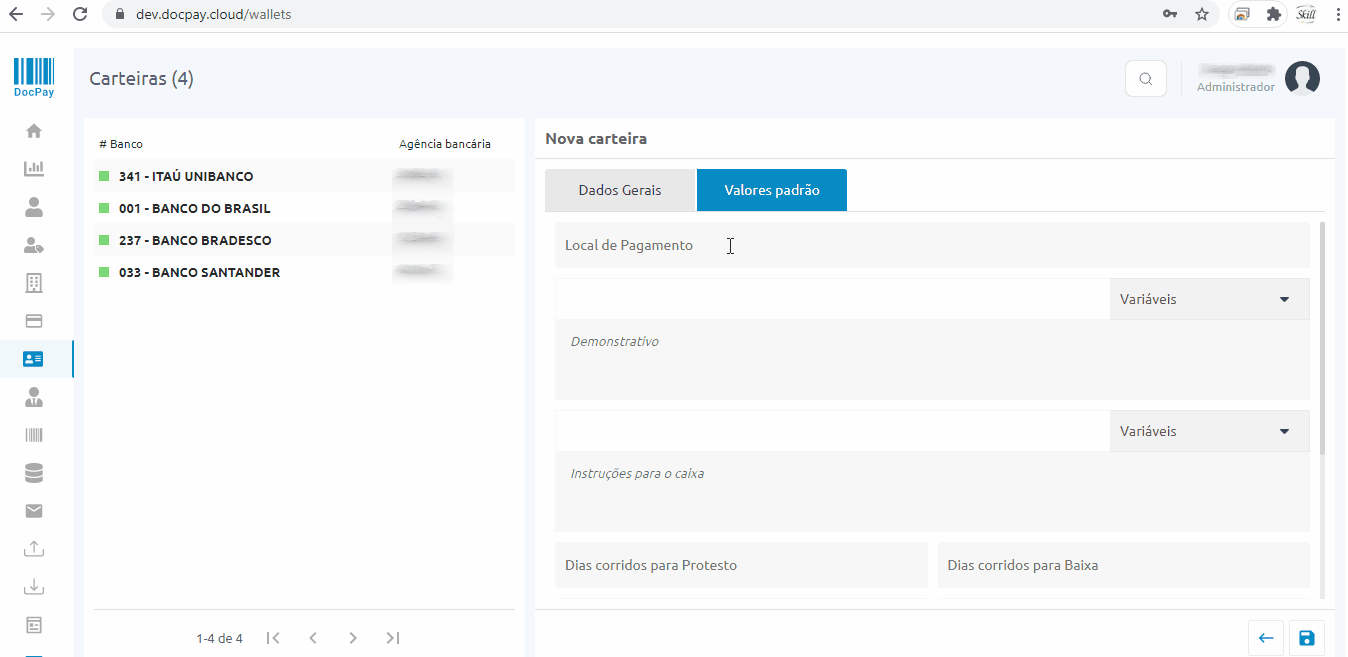
Task: Click the back arrow button in form footer
Action: [1266, 638]
